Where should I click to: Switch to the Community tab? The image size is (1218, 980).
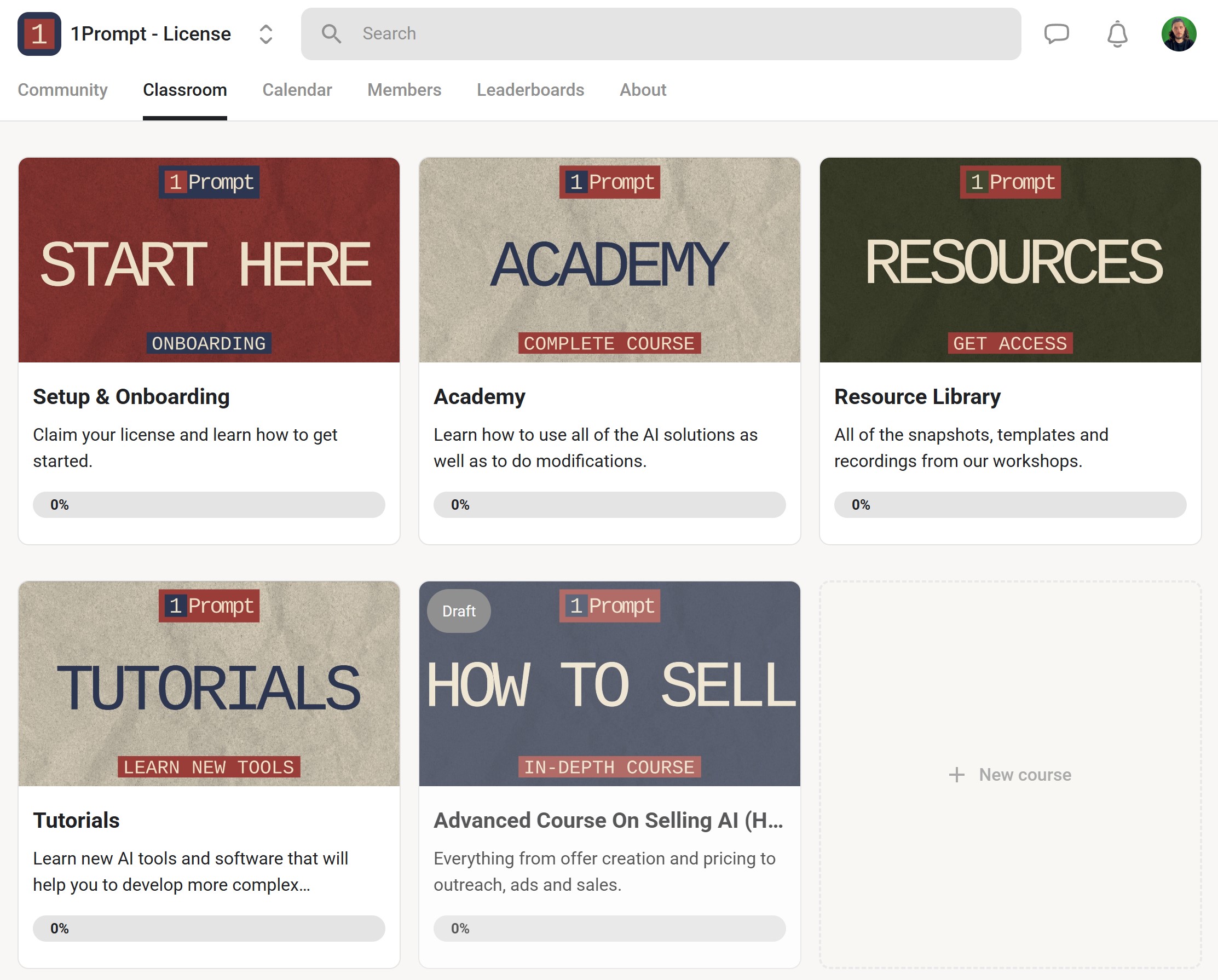tap(63, 90)
